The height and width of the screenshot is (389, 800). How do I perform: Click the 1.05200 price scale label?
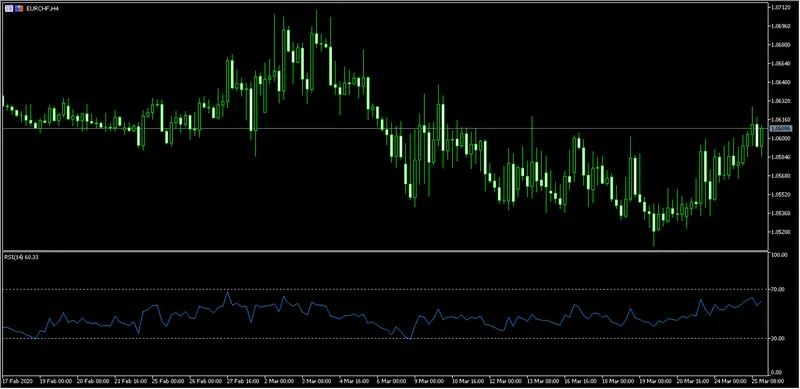coord(781,232)
